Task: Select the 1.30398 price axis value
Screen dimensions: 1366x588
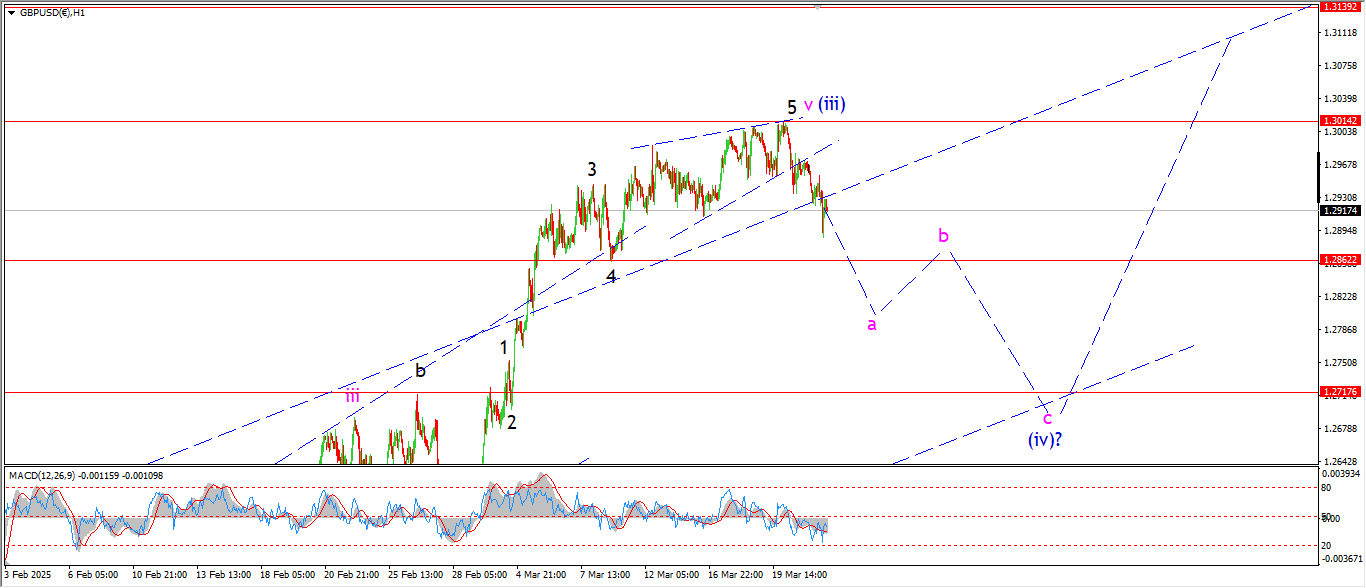Action: pyautogui.click(x=1338, y=99)
